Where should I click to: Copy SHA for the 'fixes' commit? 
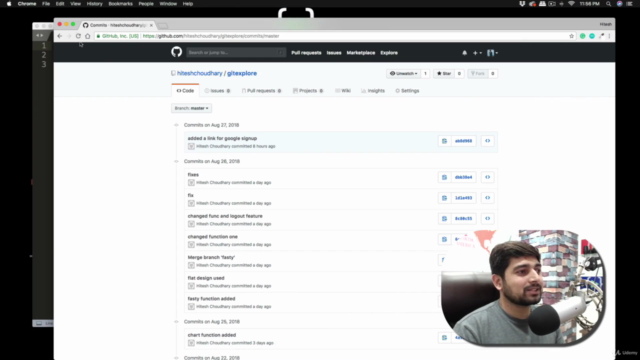(444, 177)
